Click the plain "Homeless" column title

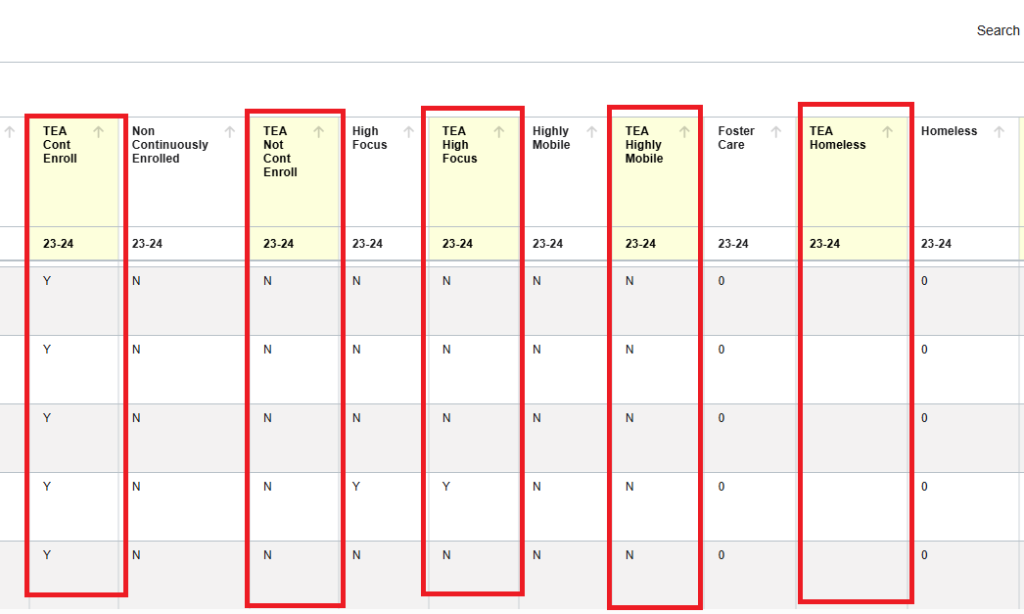(949, 131)
